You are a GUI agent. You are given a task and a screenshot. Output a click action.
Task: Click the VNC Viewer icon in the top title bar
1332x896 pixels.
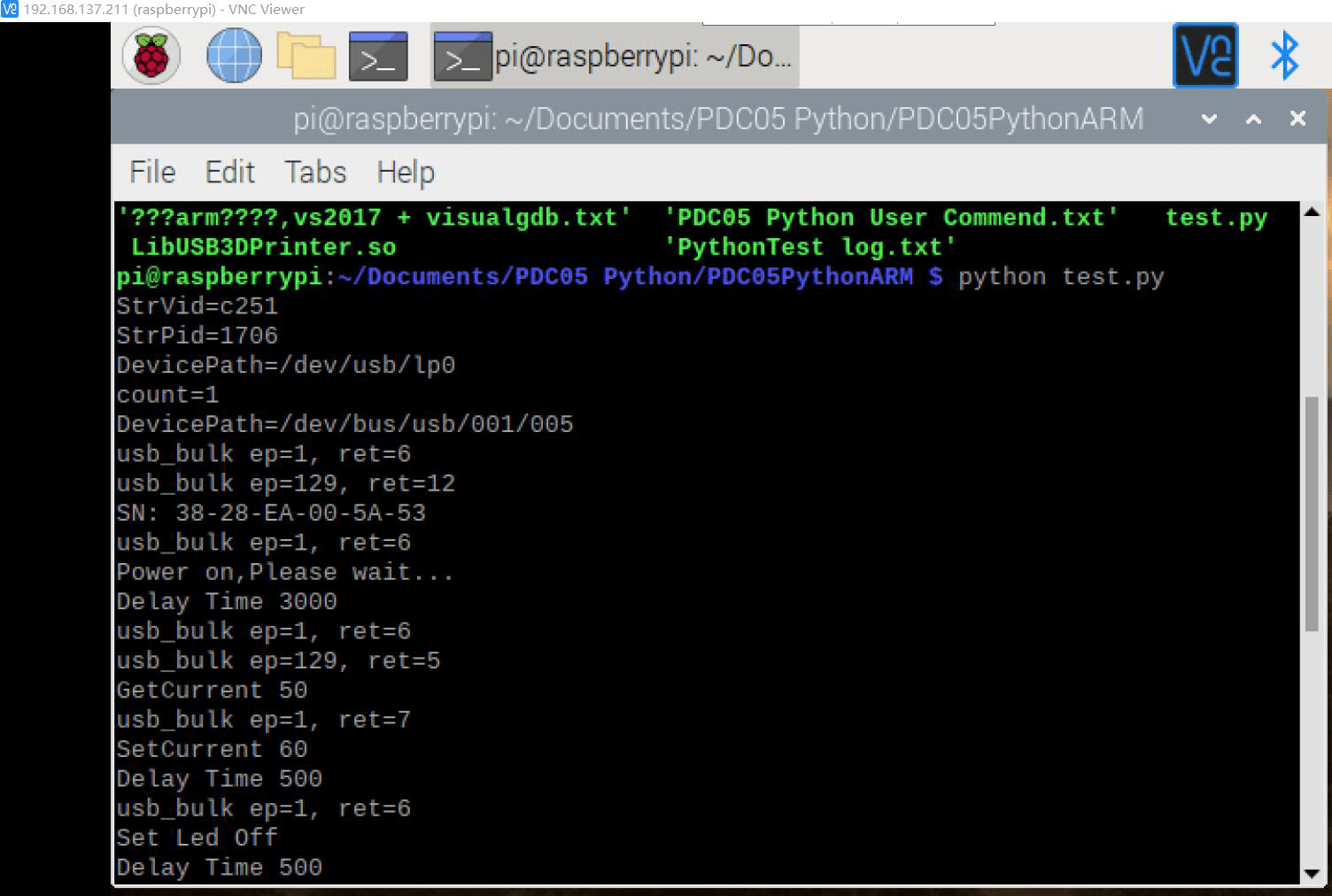click(x=10, y=9)
